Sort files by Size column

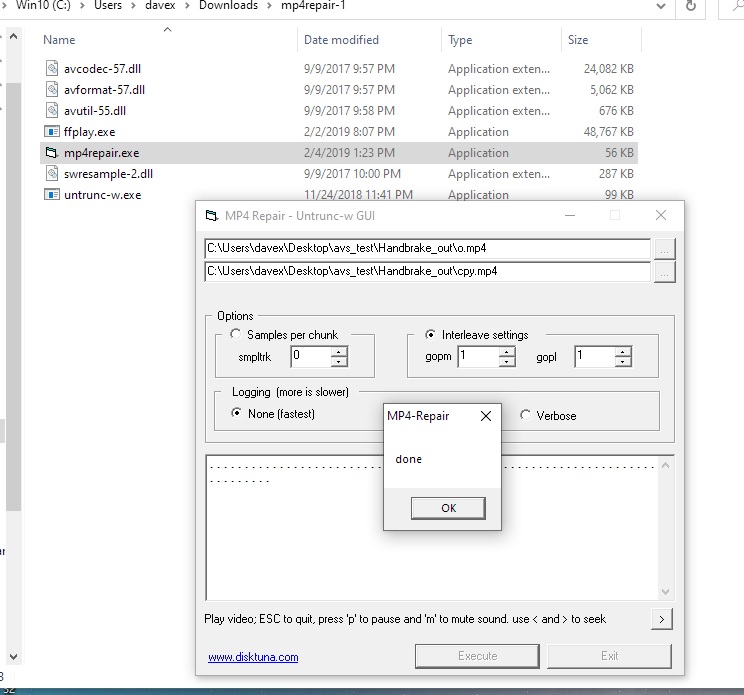point(577,40)
